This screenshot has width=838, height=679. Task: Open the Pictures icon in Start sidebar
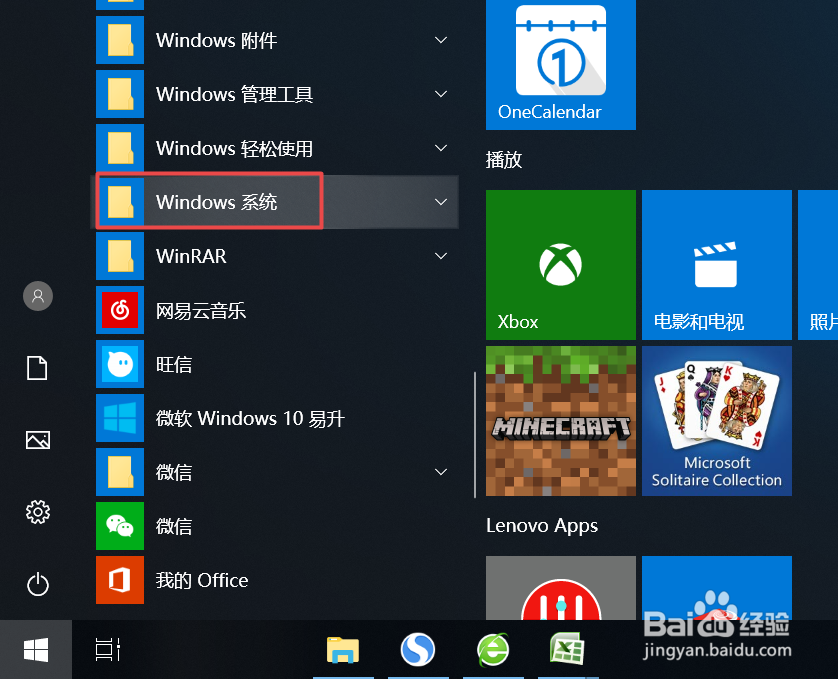[x=38, y=440]
